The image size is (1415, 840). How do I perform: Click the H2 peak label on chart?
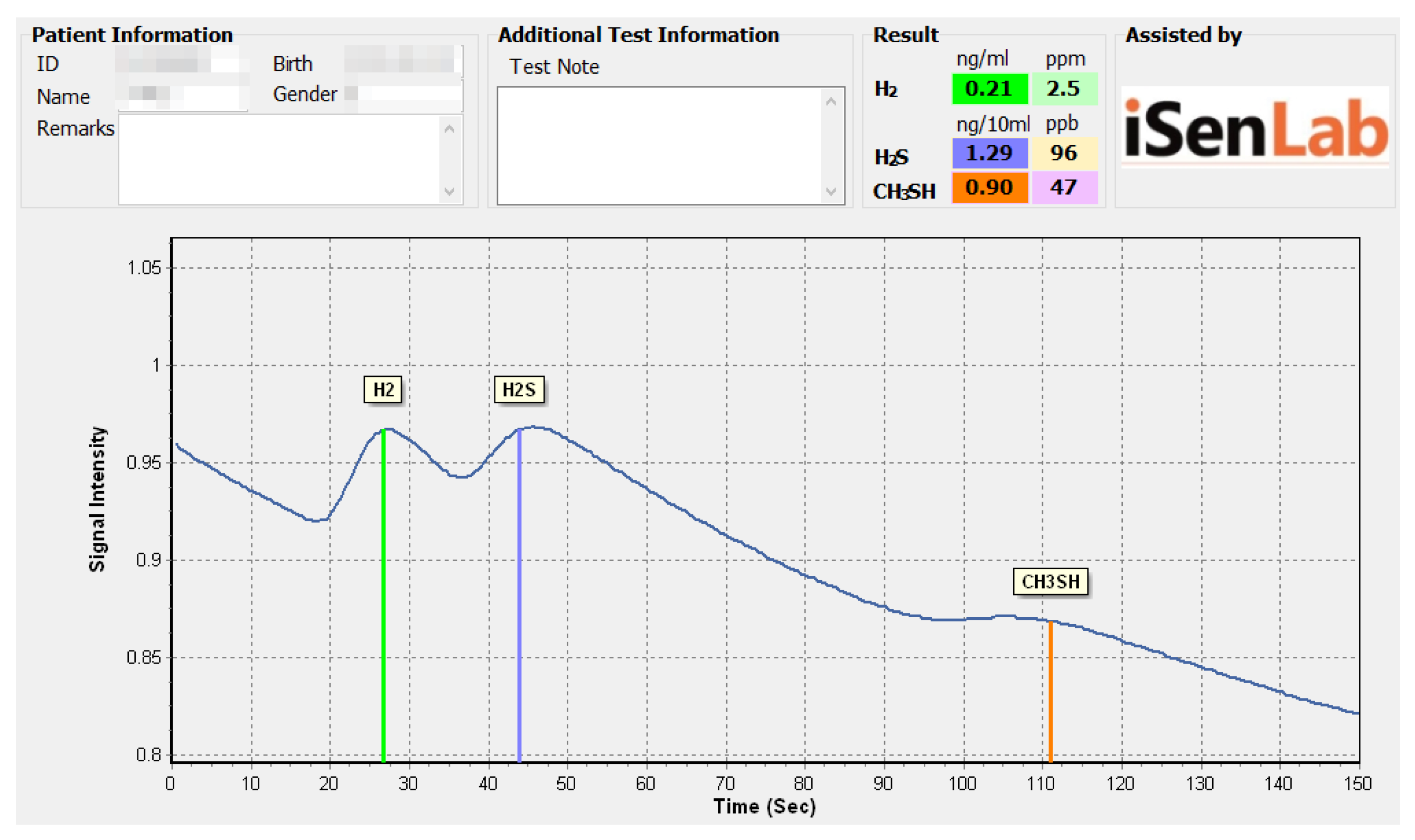(383, 390)
